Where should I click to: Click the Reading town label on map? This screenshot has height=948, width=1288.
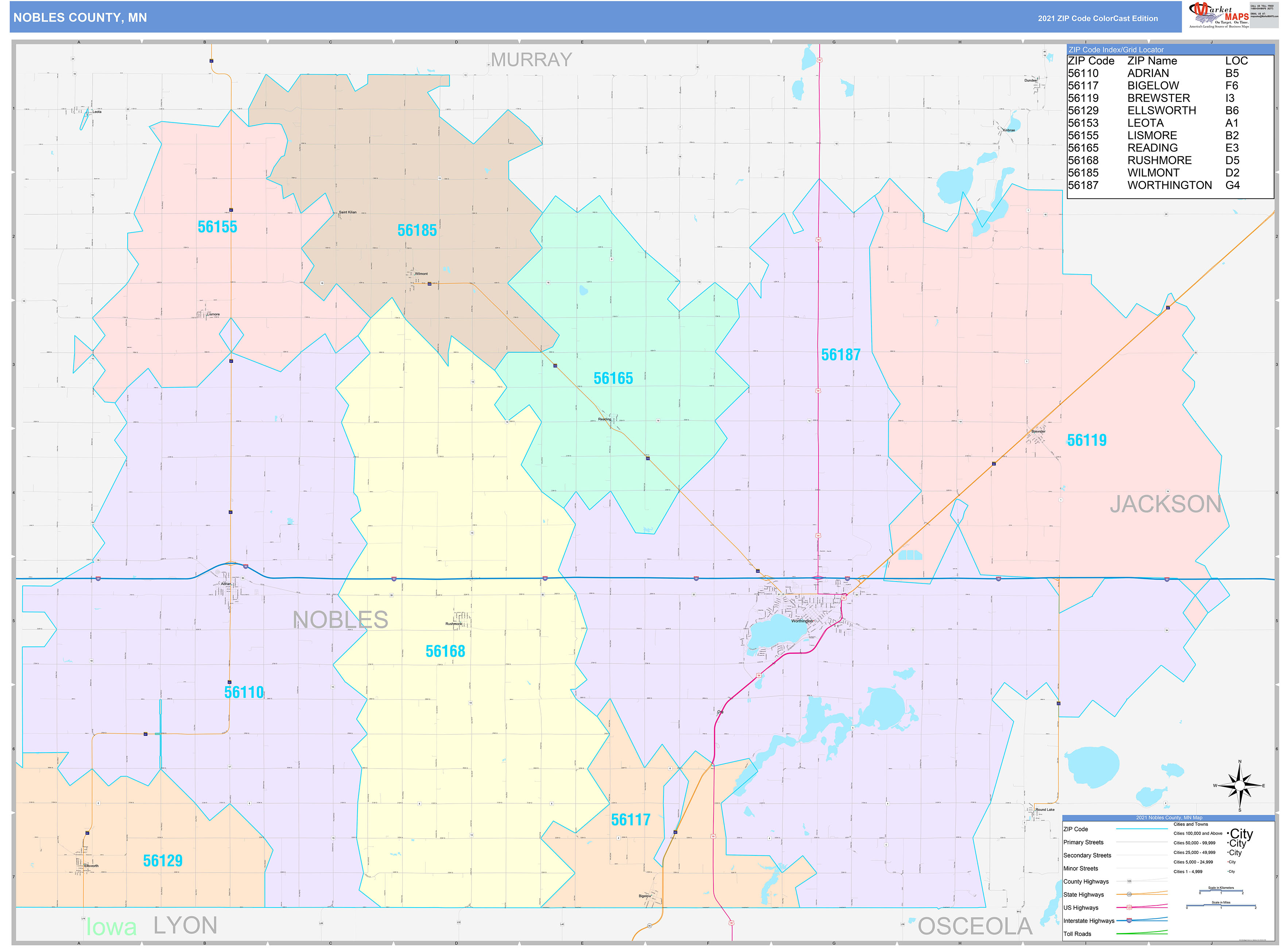pyautogui.click(x=604, y=419)
